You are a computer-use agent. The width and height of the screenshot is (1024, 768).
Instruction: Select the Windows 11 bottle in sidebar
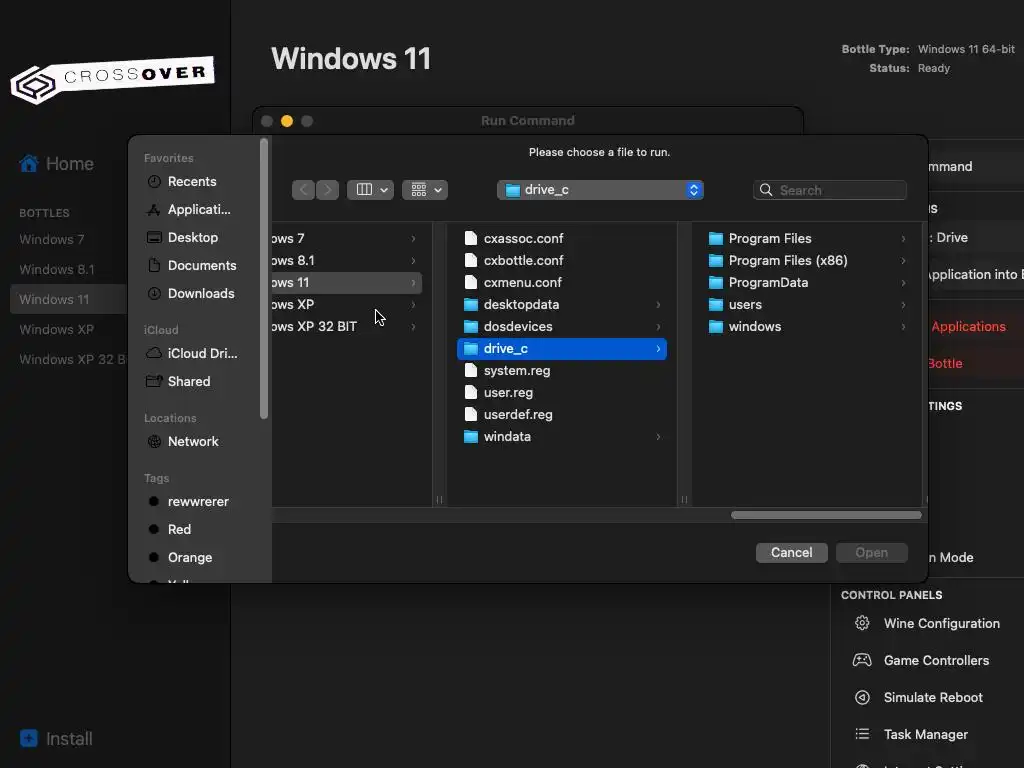[x=69, y=299]
